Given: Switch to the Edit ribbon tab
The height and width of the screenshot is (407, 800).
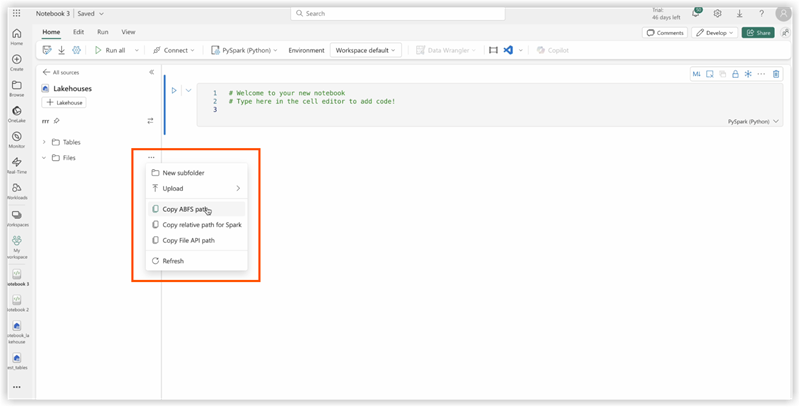Looking at the screenshot, I should pos(78,32).
